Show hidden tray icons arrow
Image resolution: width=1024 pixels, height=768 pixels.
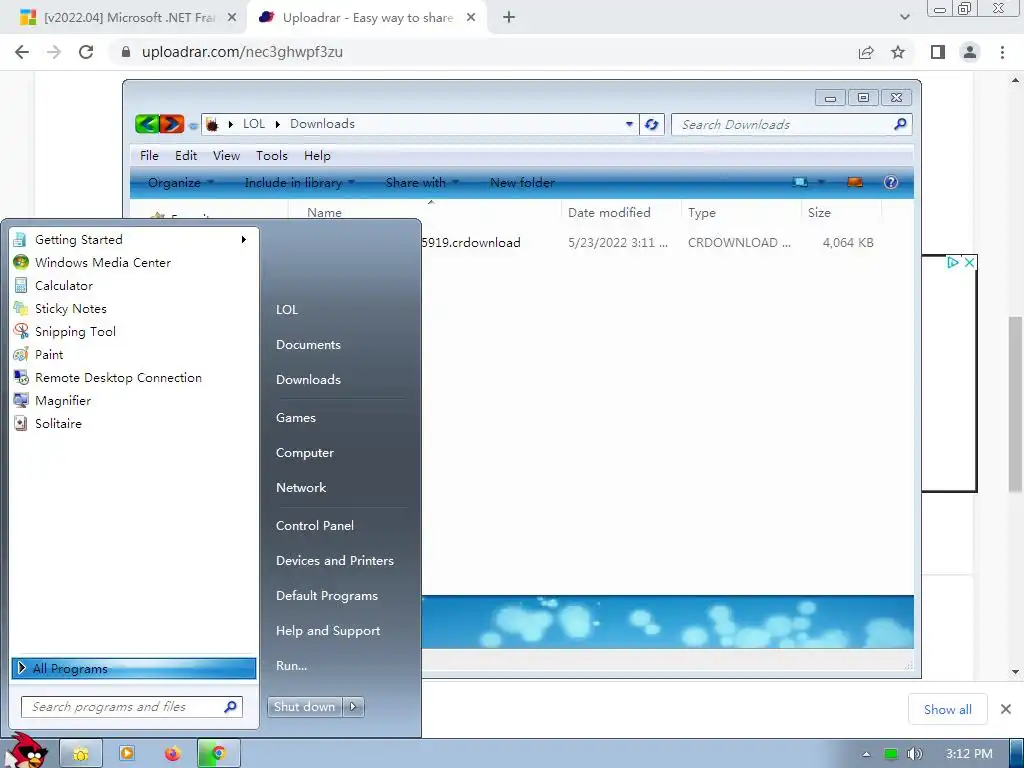(867, 754)
